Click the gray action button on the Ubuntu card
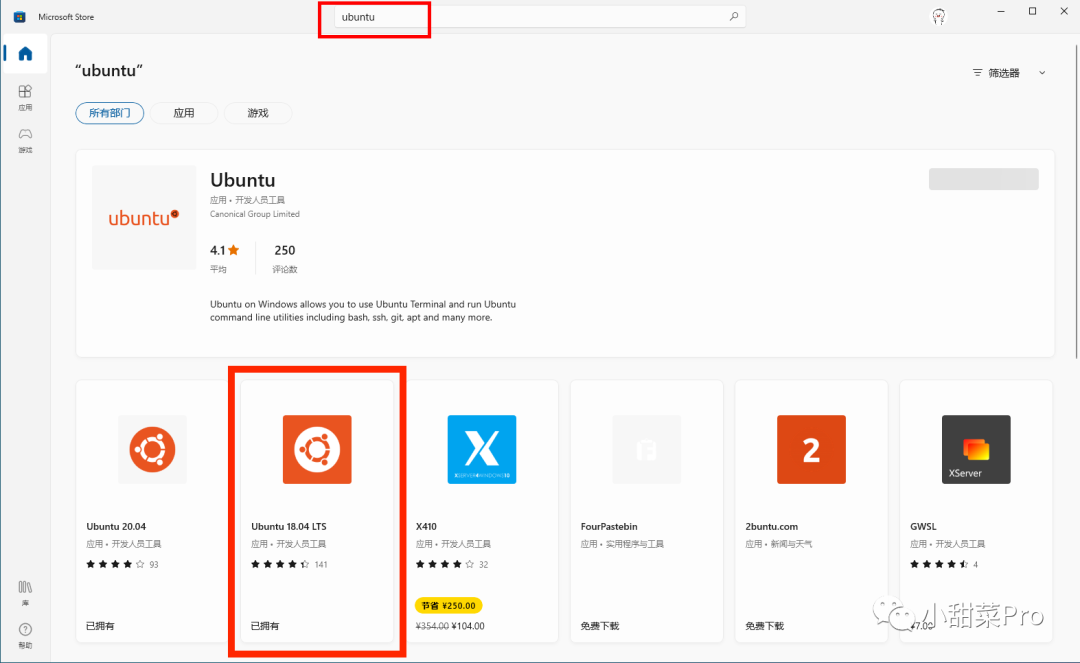 (x=984, y=179)
